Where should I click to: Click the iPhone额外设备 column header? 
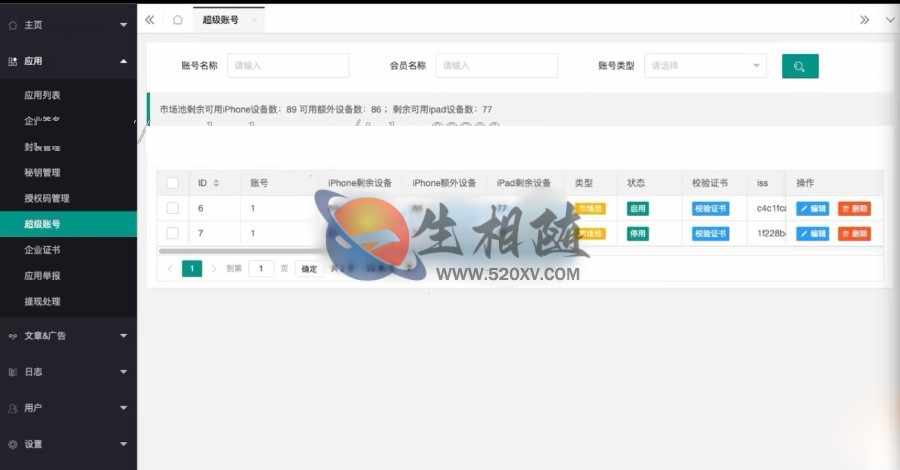[x=444, y=184]
